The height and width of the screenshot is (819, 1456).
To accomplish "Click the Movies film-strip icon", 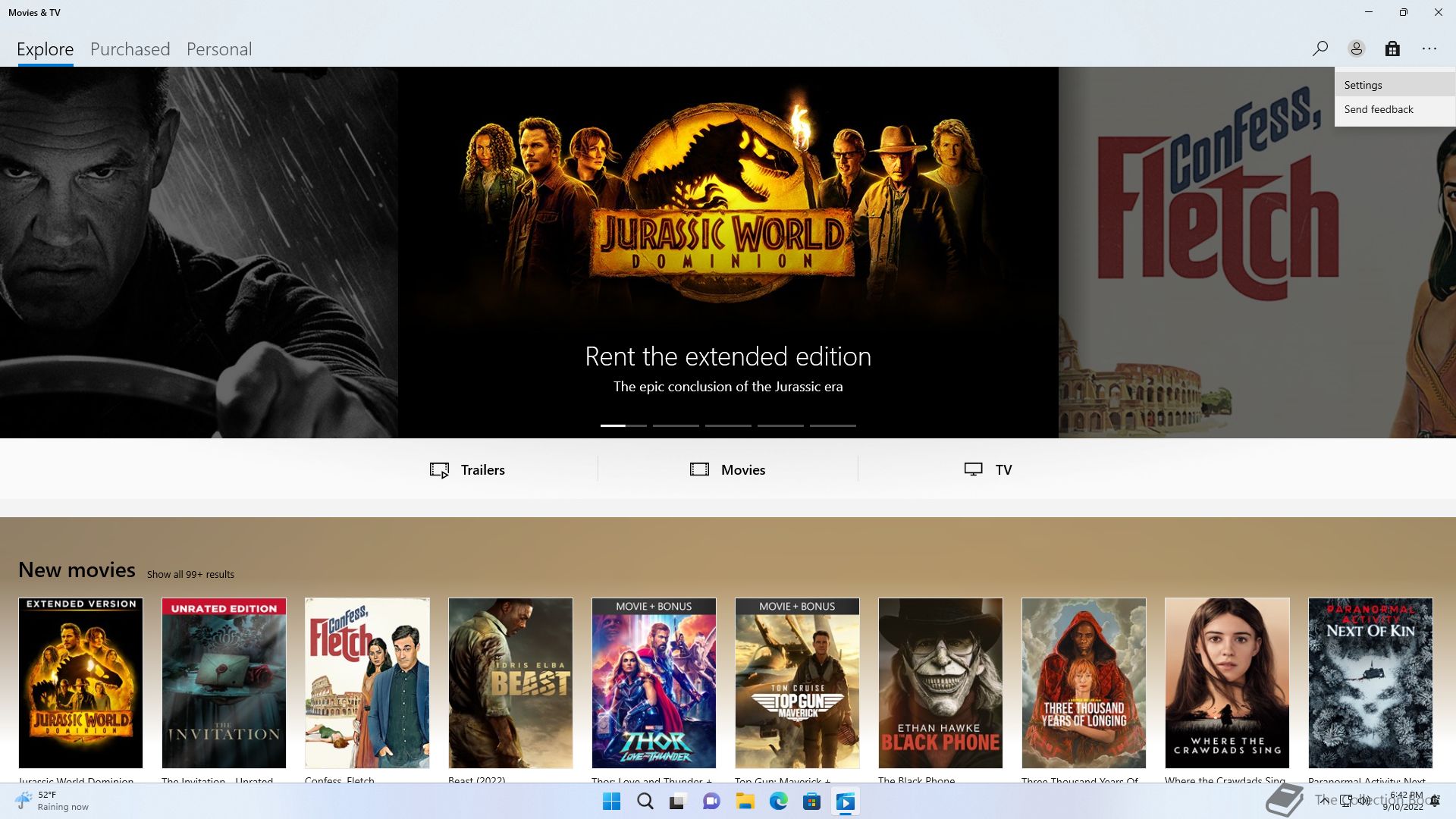I will click(x=699, y=469).
